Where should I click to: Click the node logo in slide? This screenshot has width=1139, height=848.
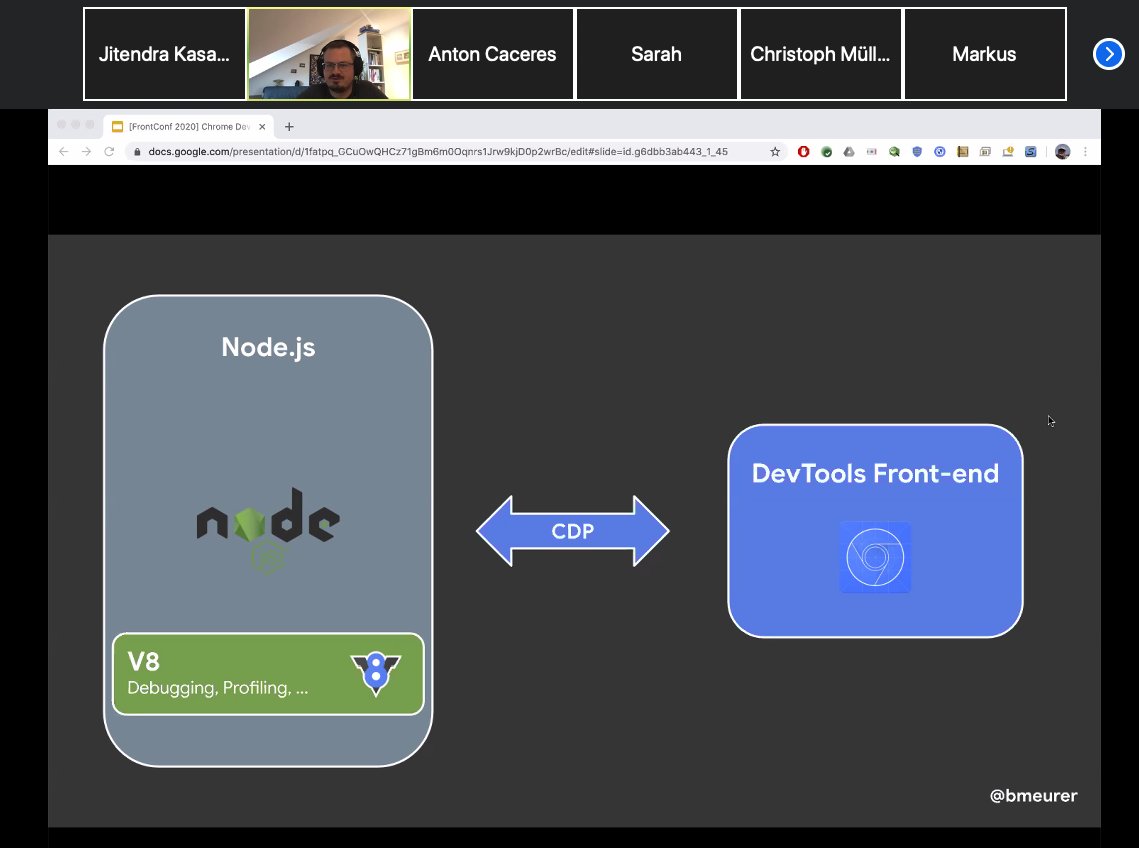tap(268, 529)
